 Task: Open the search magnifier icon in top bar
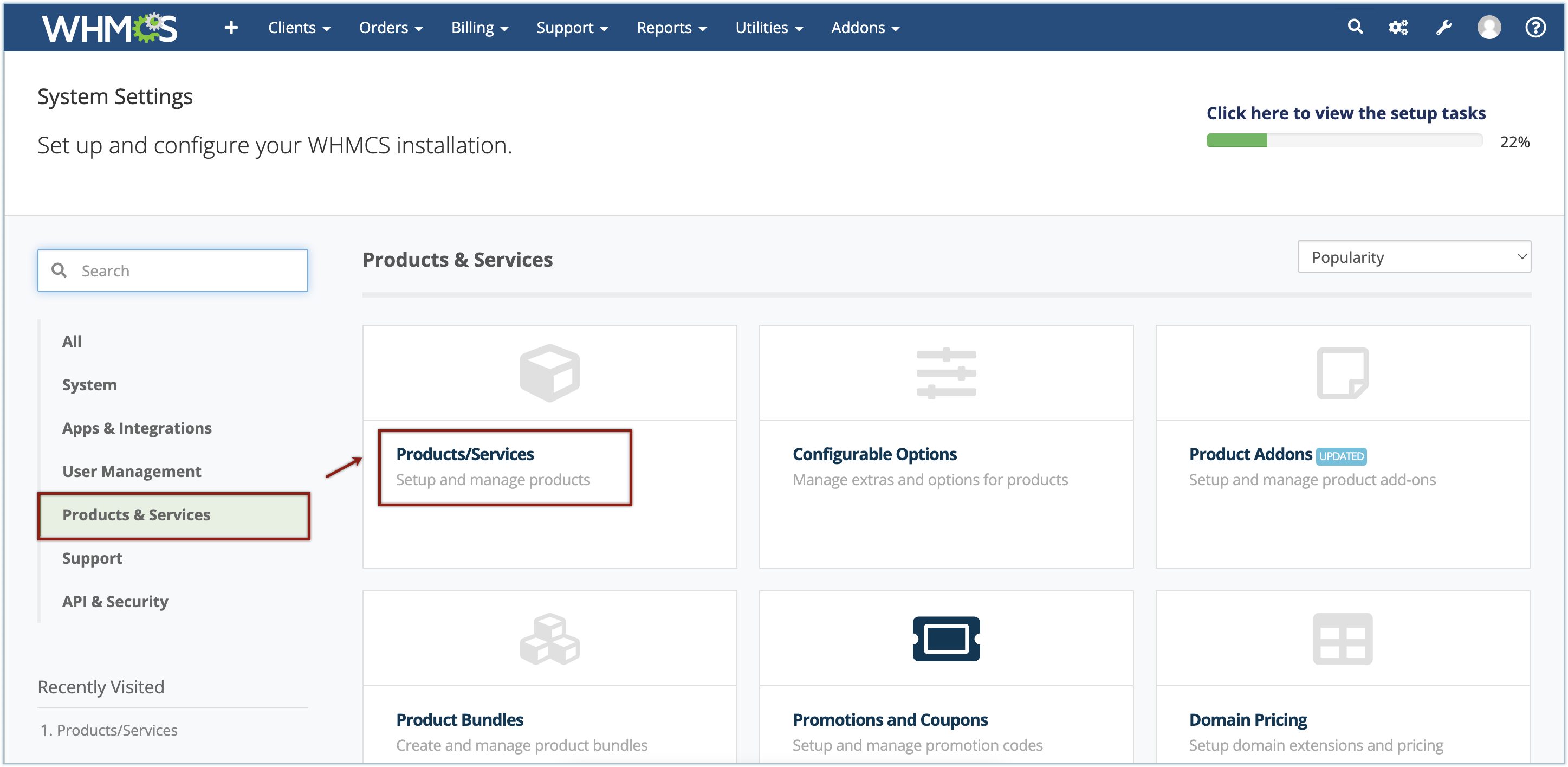pos(1355,27)
